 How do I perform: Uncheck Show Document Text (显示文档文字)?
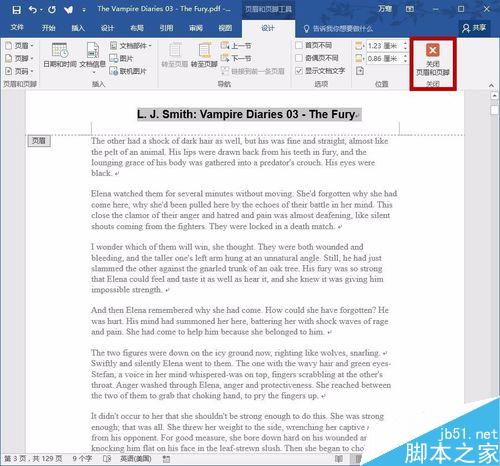coord(299,70)
